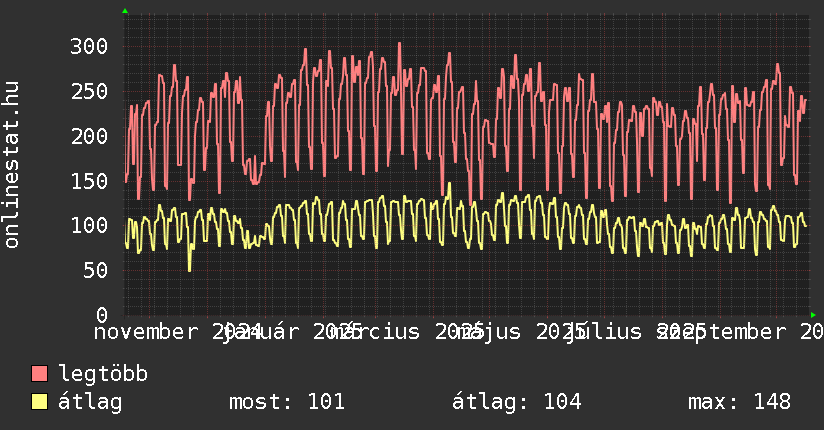
Task: Click the 'most: 101' statistic
Action: point(286,402)
